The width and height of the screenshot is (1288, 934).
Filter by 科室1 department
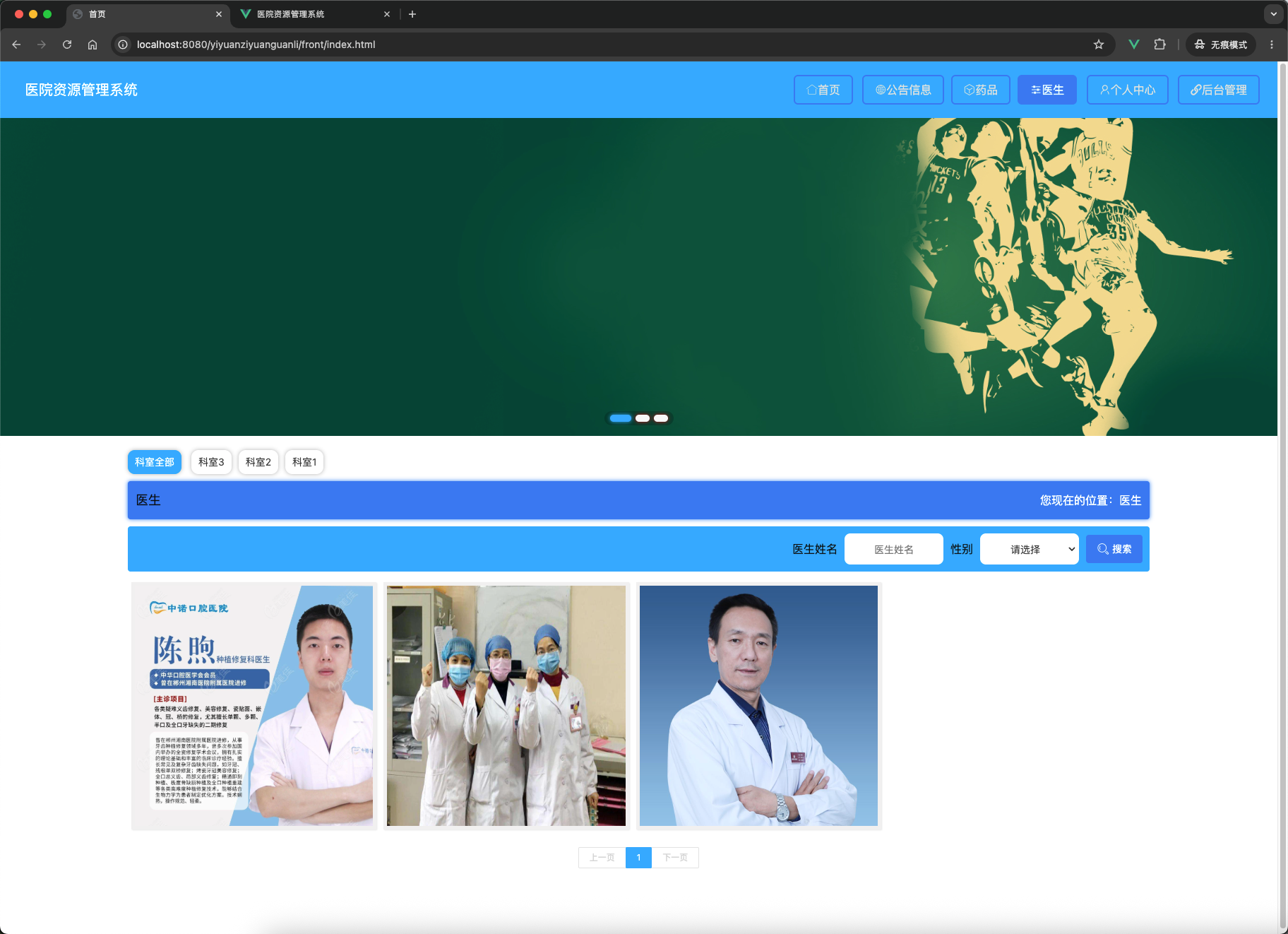(305, 462)
